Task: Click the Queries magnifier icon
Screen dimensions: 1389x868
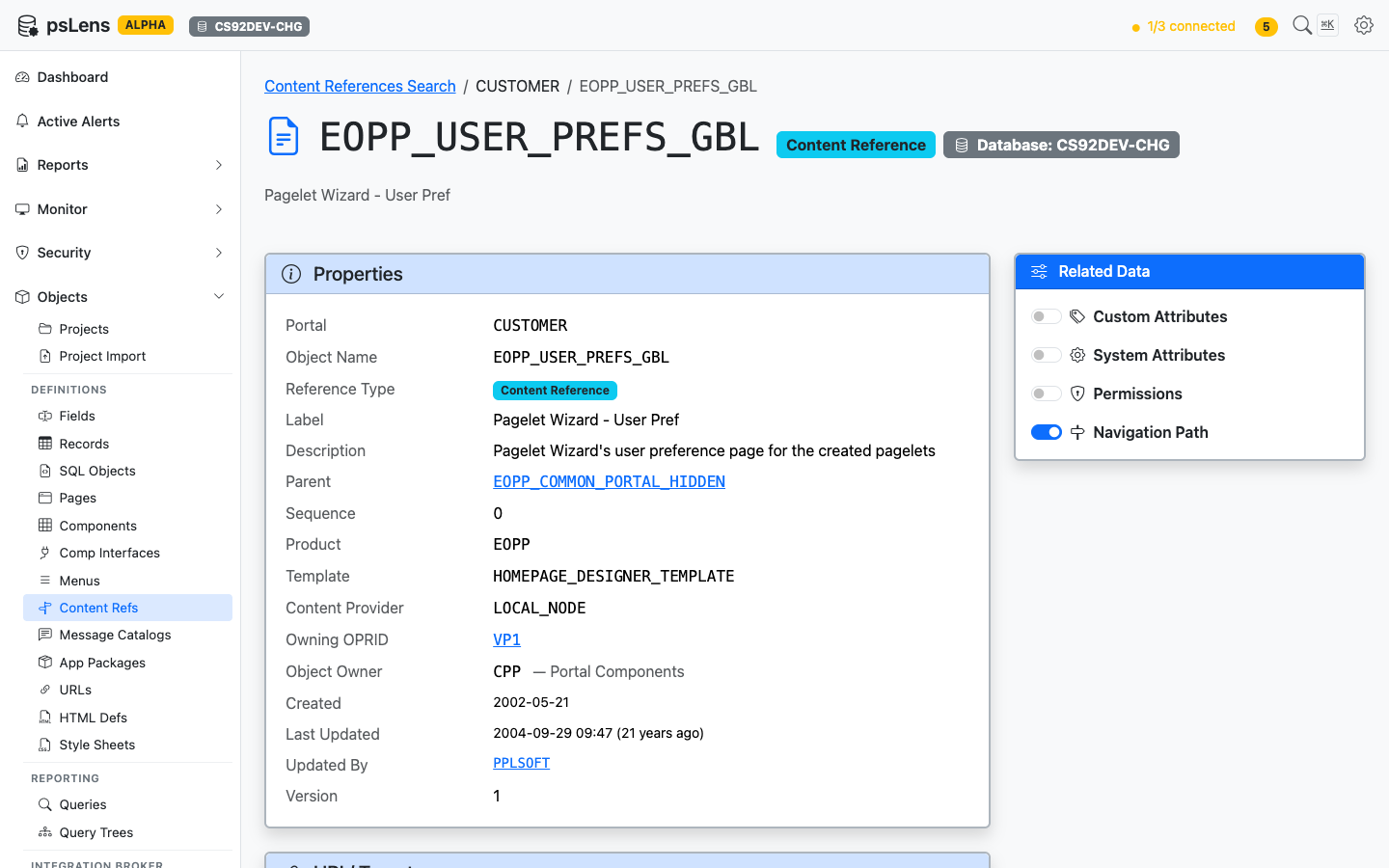Action: pyautogui.click(x=45, y=804)
